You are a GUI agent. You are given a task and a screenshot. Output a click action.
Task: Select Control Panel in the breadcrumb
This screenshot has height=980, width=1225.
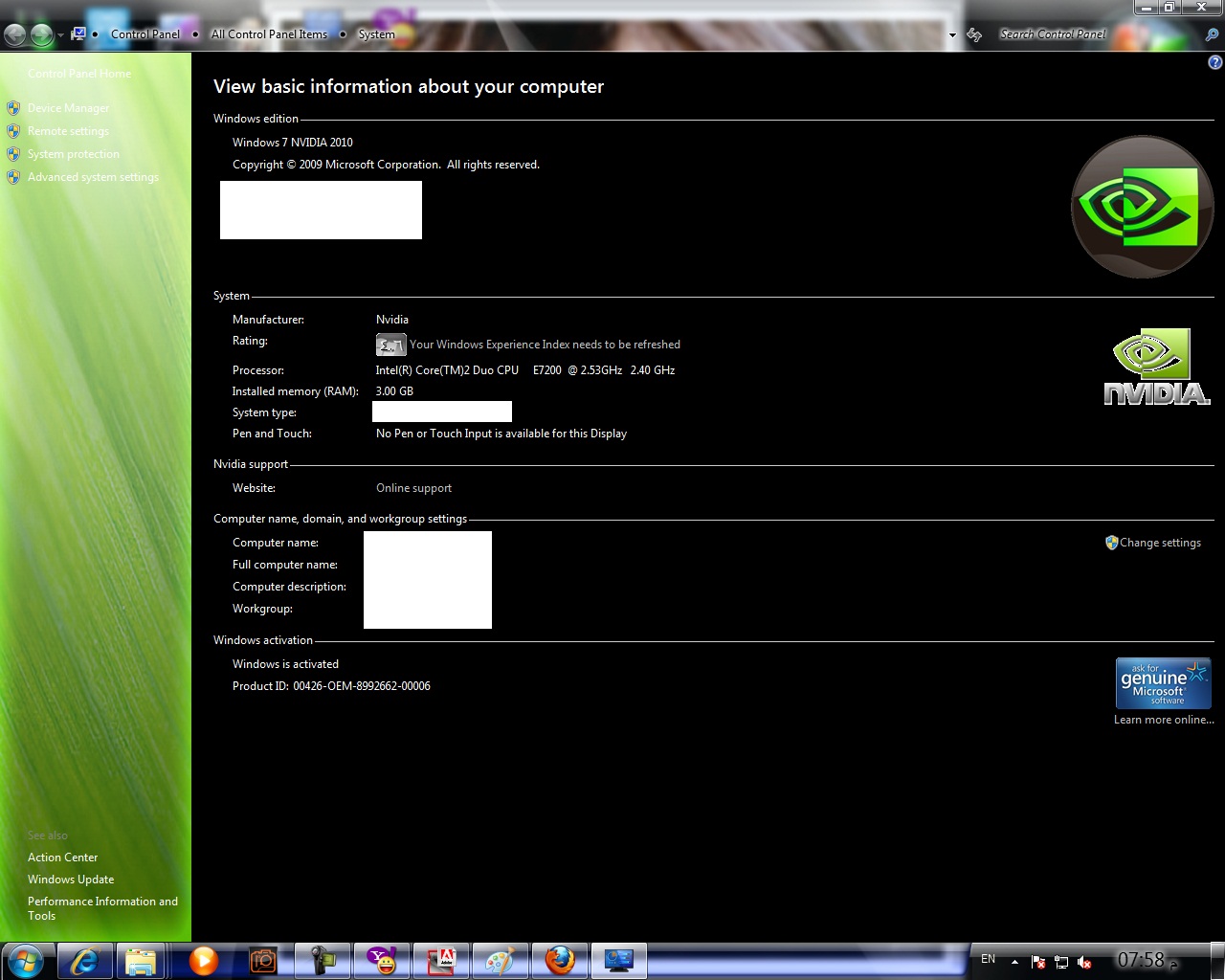click(145, 33)
